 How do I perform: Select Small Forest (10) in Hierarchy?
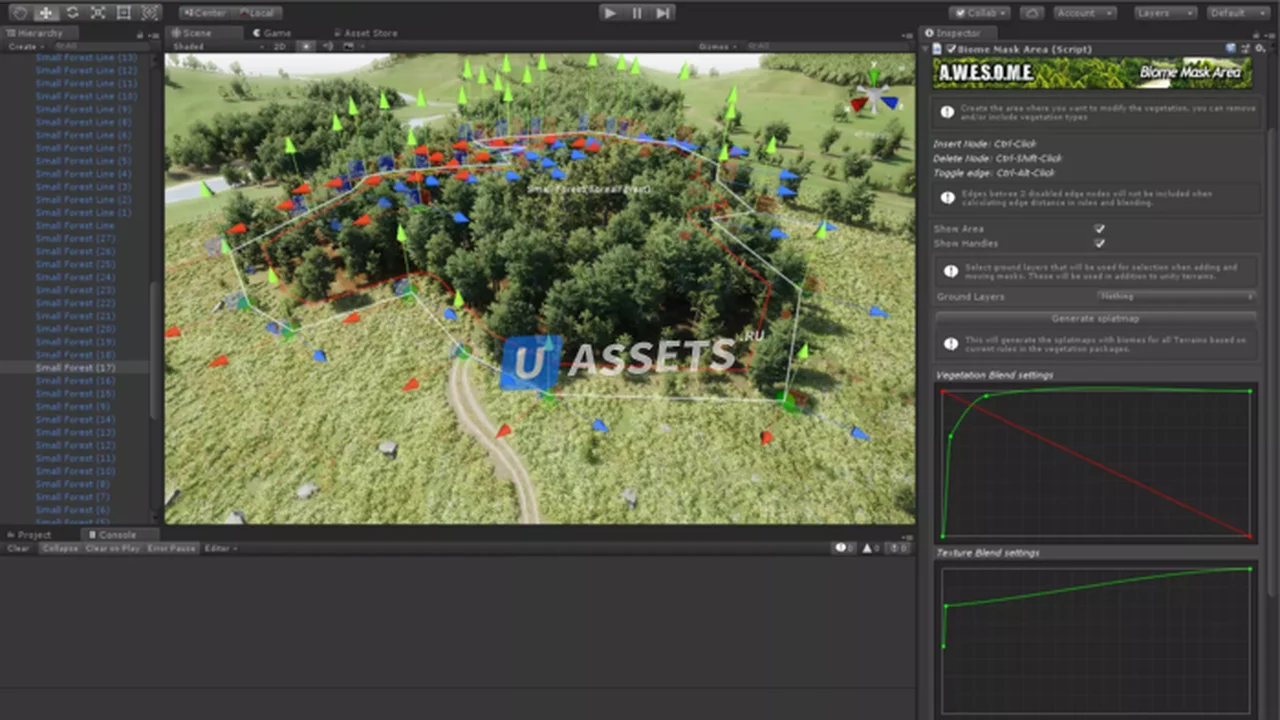pos(76,471)
